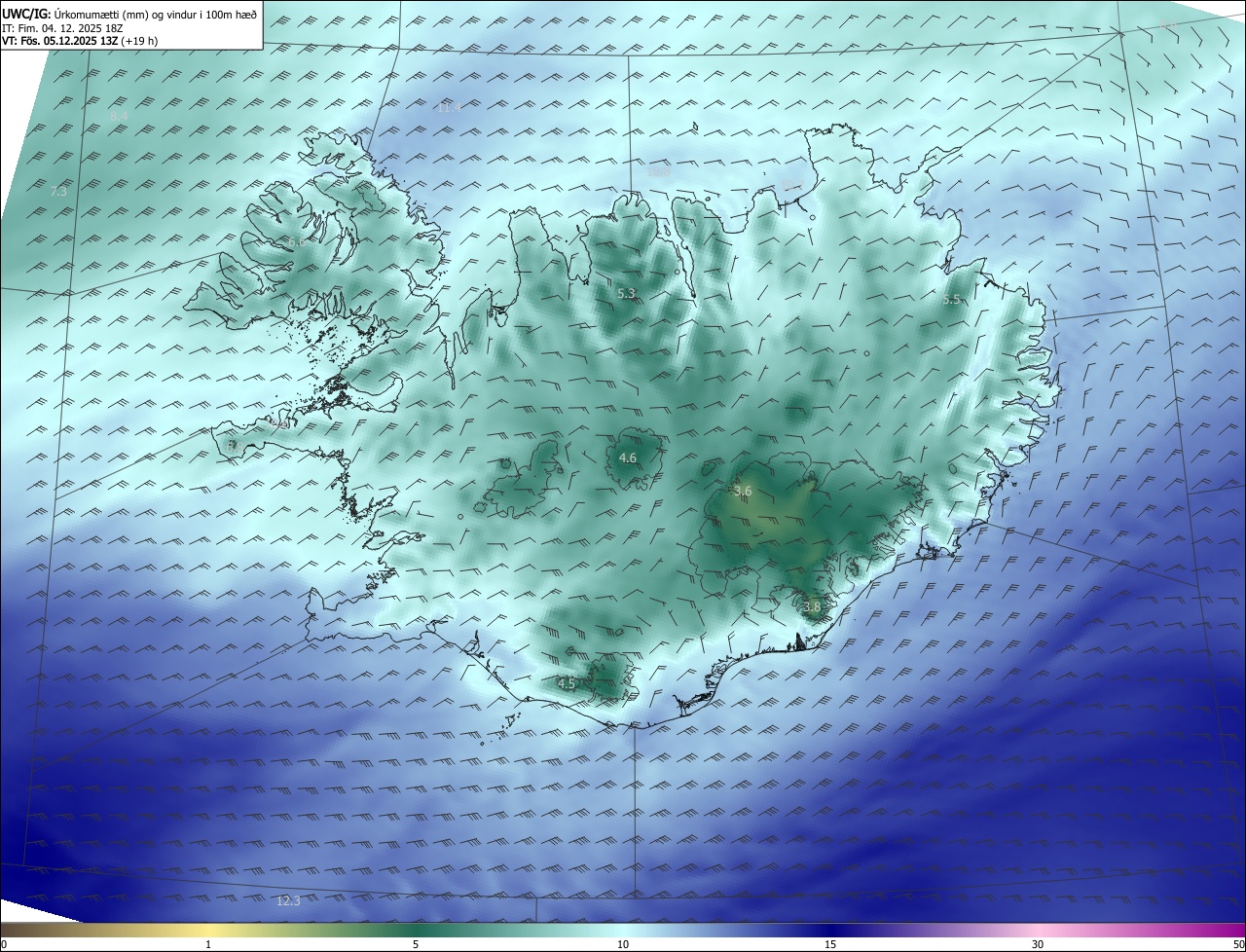This screenshot has height=952, width=1246.
Task: Click the 3.6 value label on Vatnajökull
Action: coord(743,492)
